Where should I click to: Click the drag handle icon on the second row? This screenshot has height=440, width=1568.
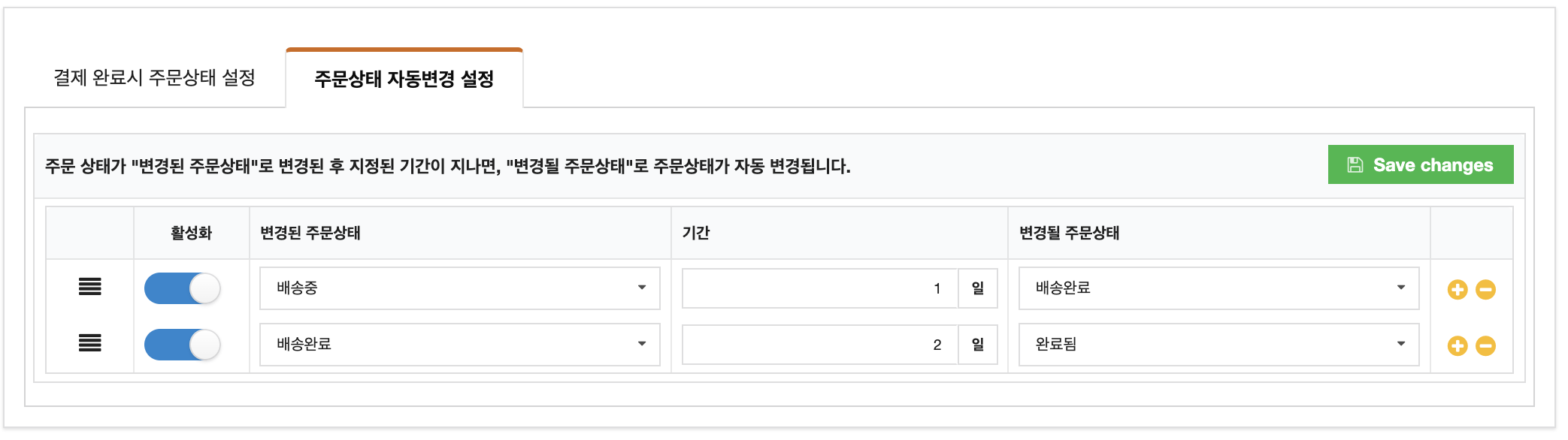coord(90,343)
